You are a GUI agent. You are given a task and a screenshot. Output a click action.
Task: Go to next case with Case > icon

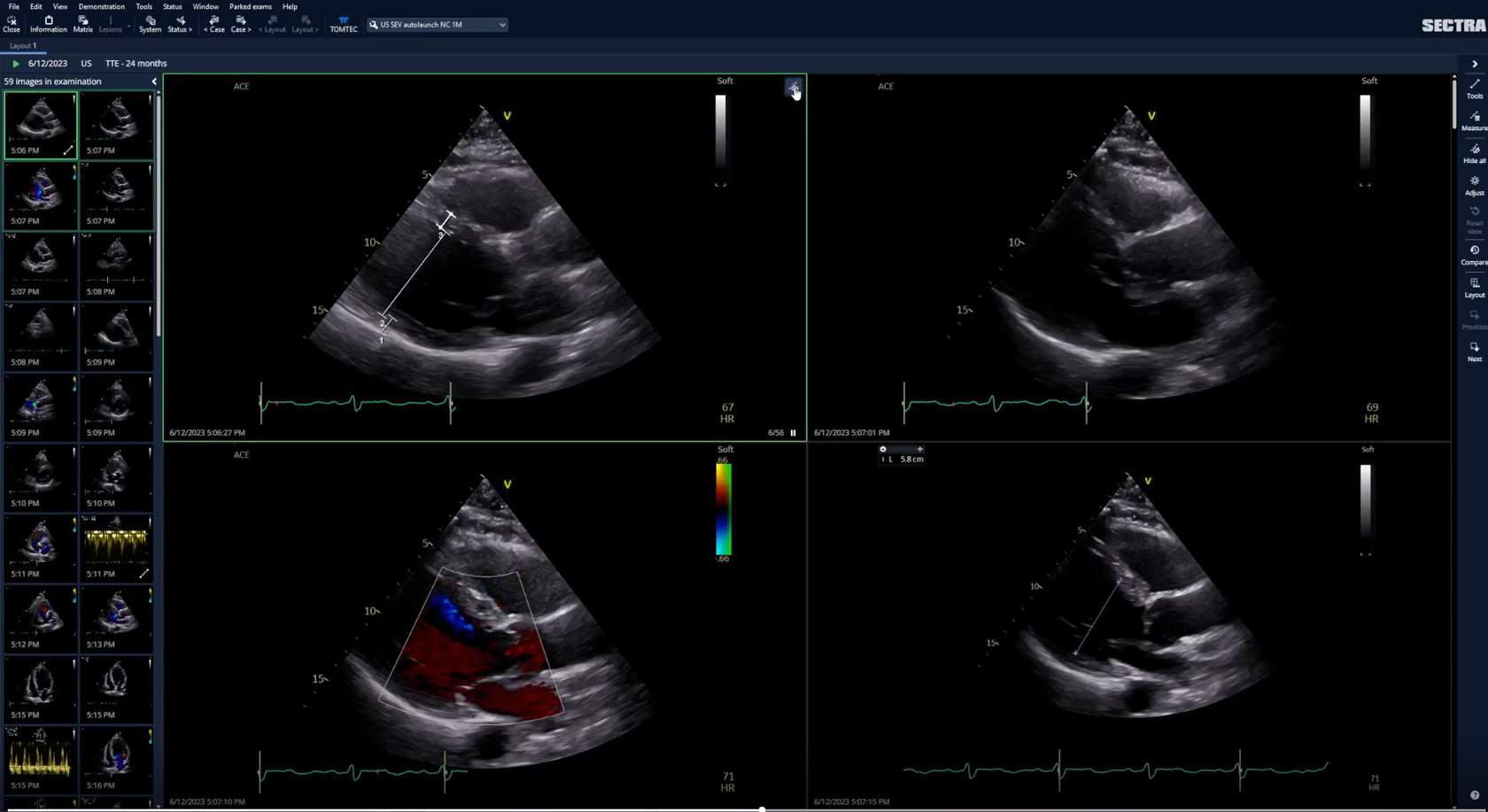point(240,24)
